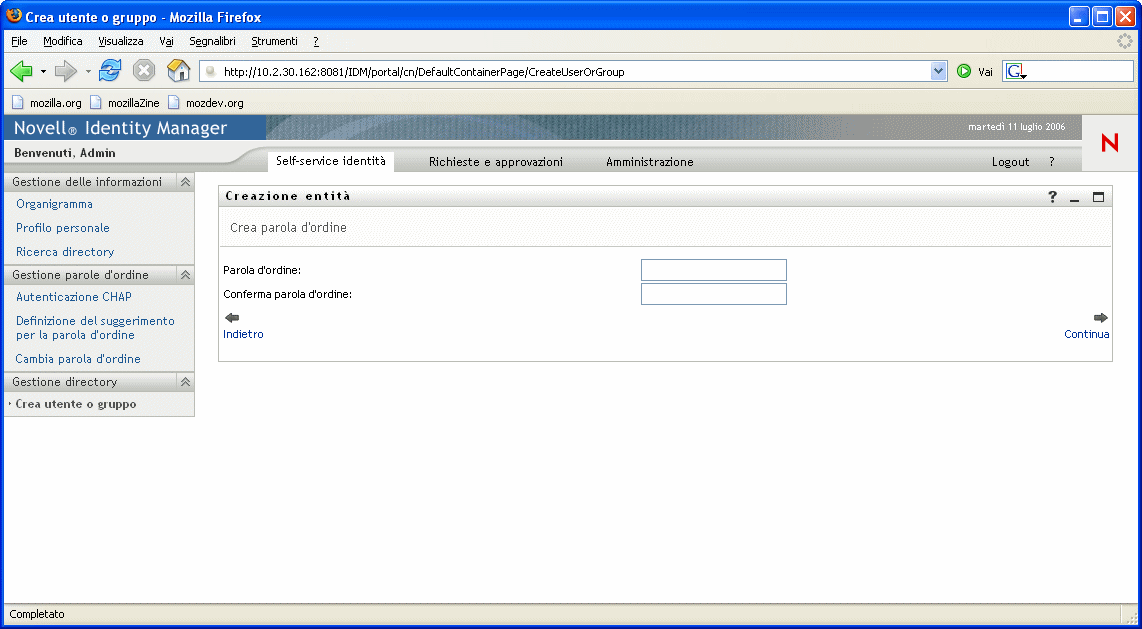The height and width of the screenshot is (629, 1142).
Task: Open the Google search engine icon
Action: pos(1015,71)
